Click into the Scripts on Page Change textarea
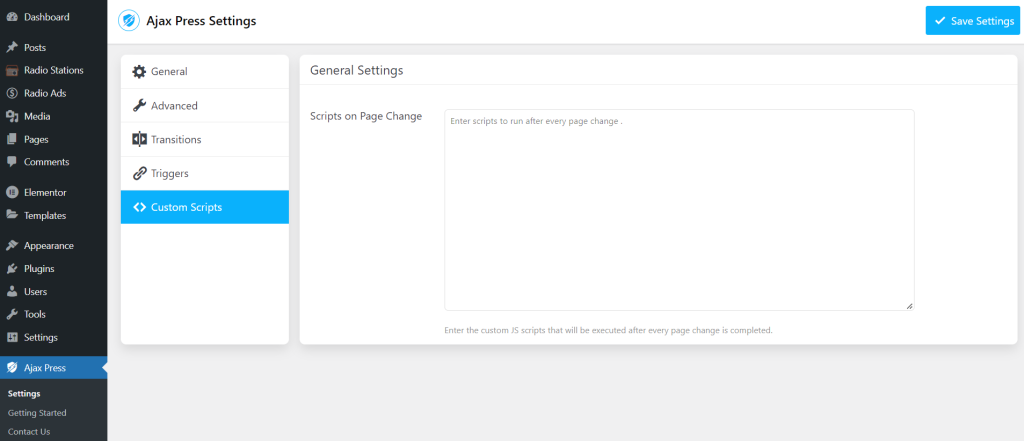 coord(679,210)
